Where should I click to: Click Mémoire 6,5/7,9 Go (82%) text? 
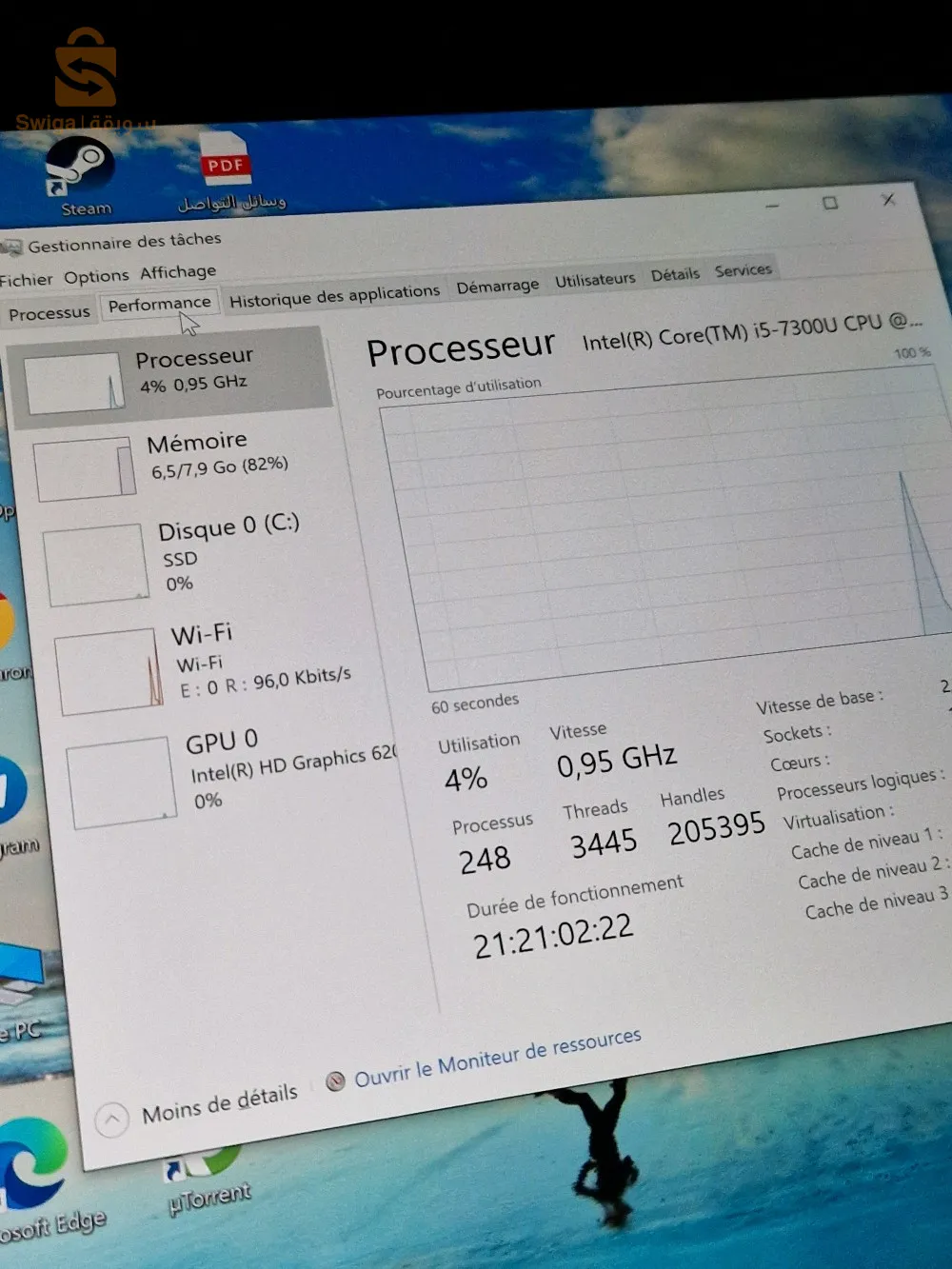pos(219,466)
